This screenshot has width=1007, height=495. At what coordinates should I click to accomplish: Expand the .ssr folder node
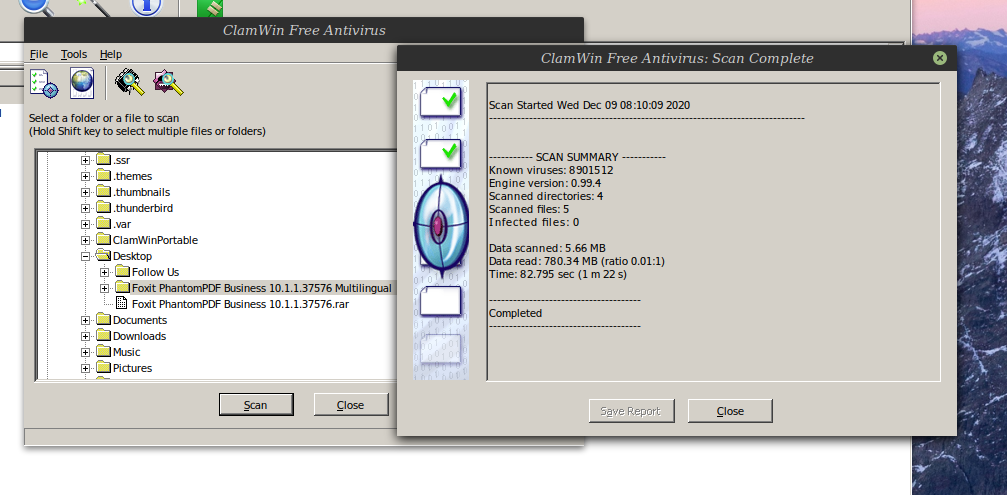(85, 160)
